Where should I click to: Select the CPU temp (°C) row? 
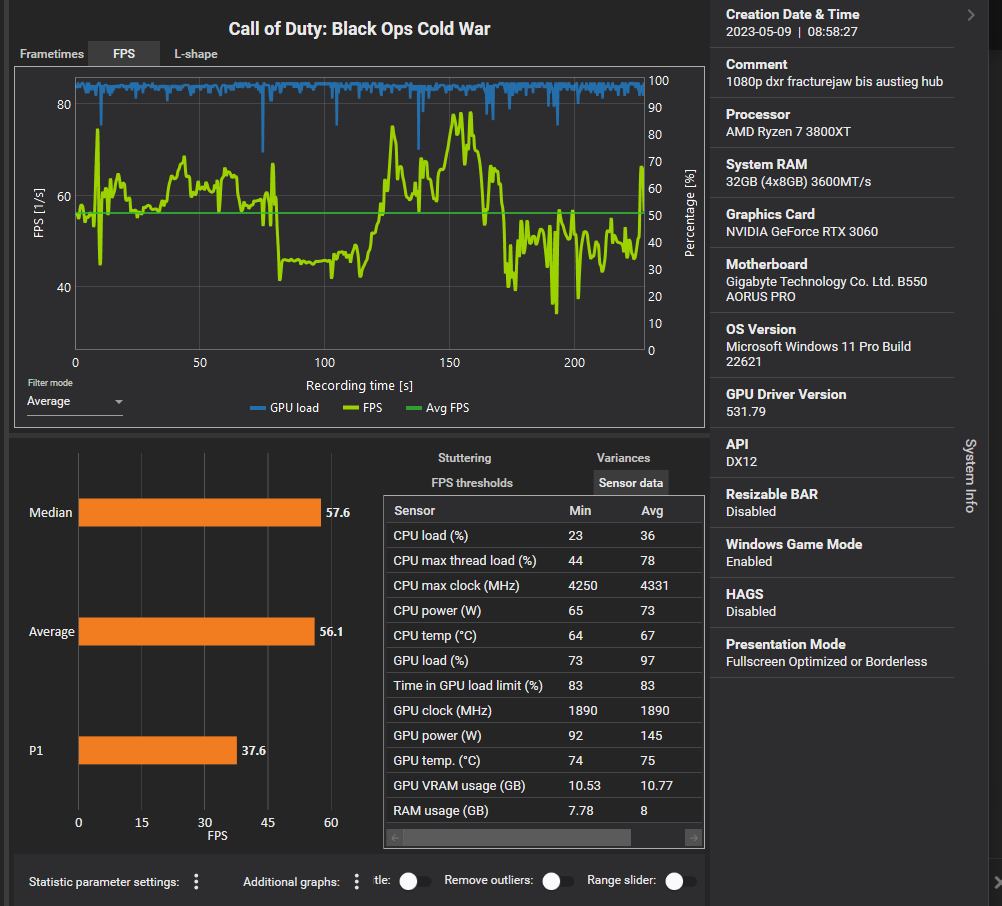coord(544,635)
